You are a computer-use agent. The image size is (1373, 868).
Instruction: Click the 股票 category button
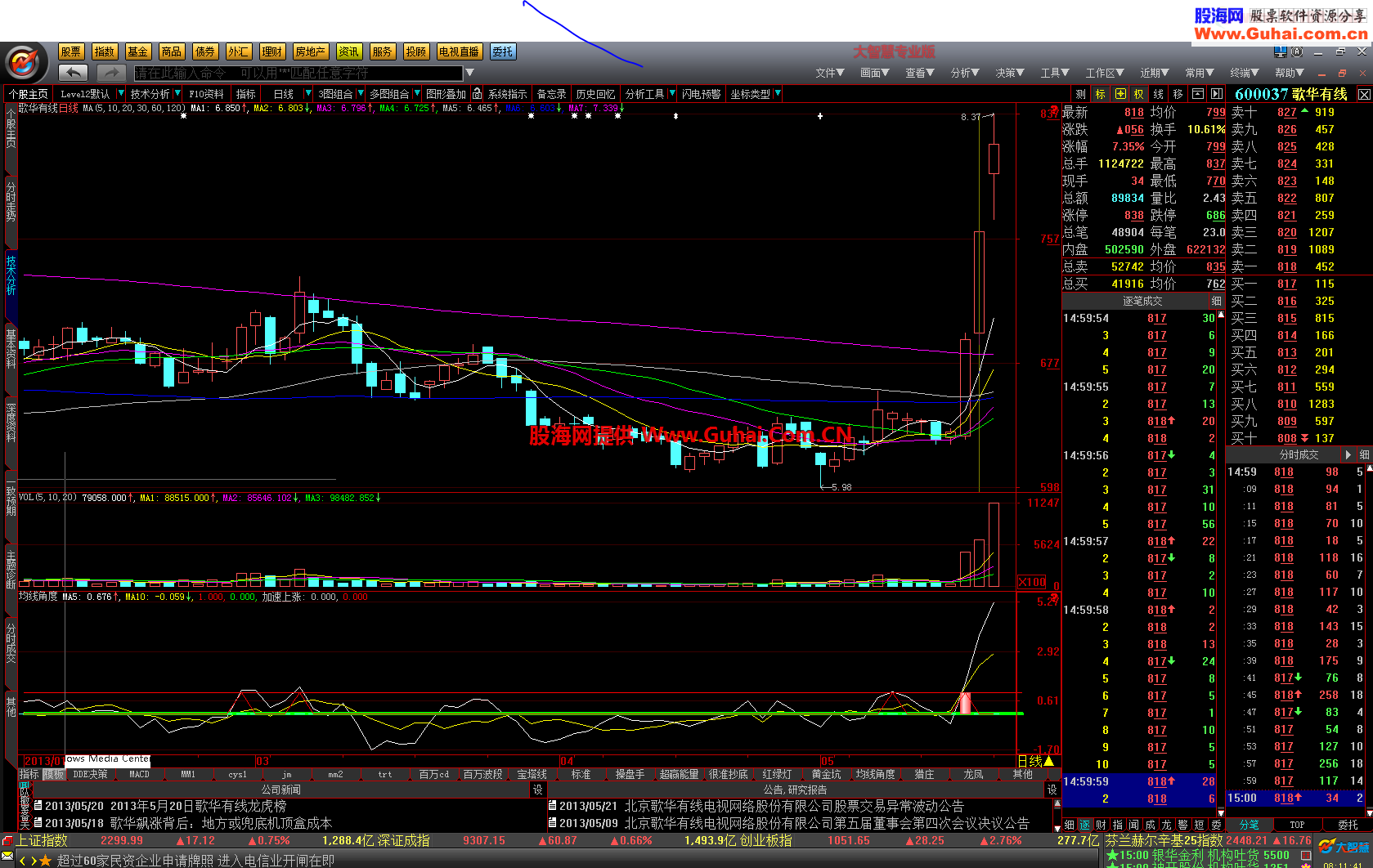pyautogui.click(x=71, y=51)
